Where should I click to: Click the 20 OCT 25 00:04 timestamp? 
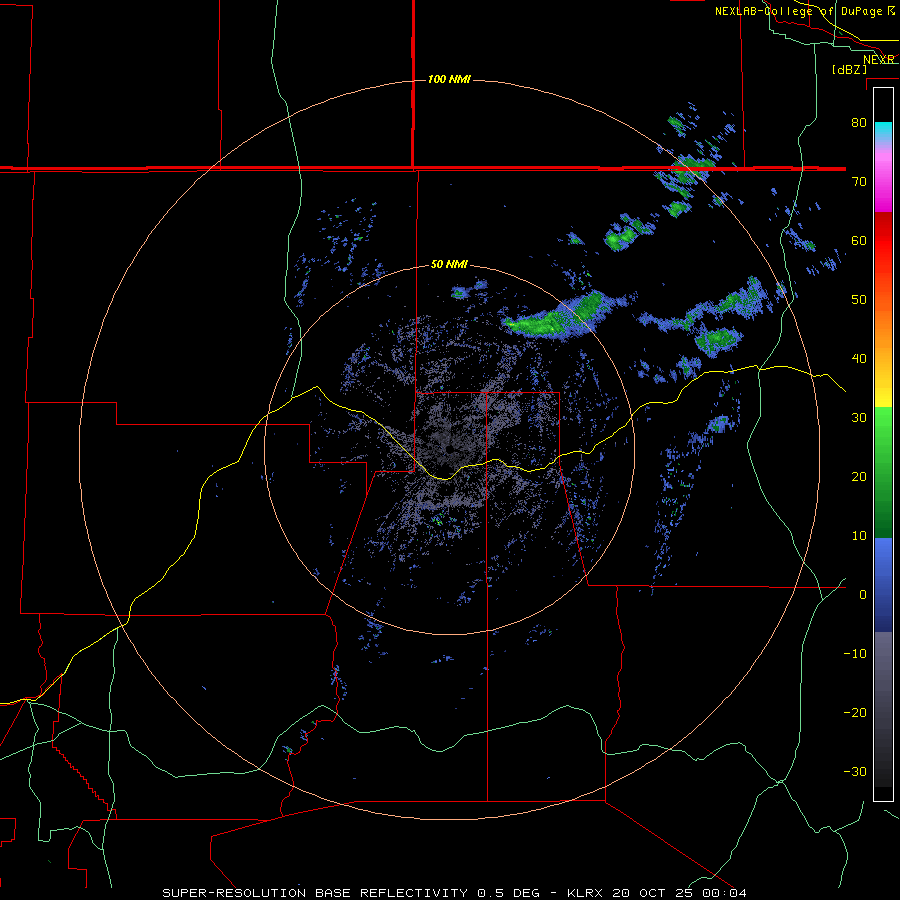680,893
